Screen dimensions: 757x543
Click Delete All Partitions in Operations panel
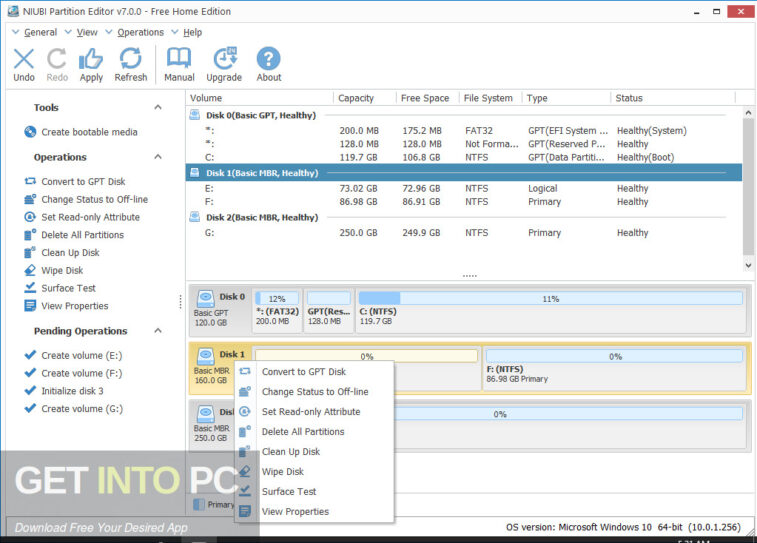(82, 235)
